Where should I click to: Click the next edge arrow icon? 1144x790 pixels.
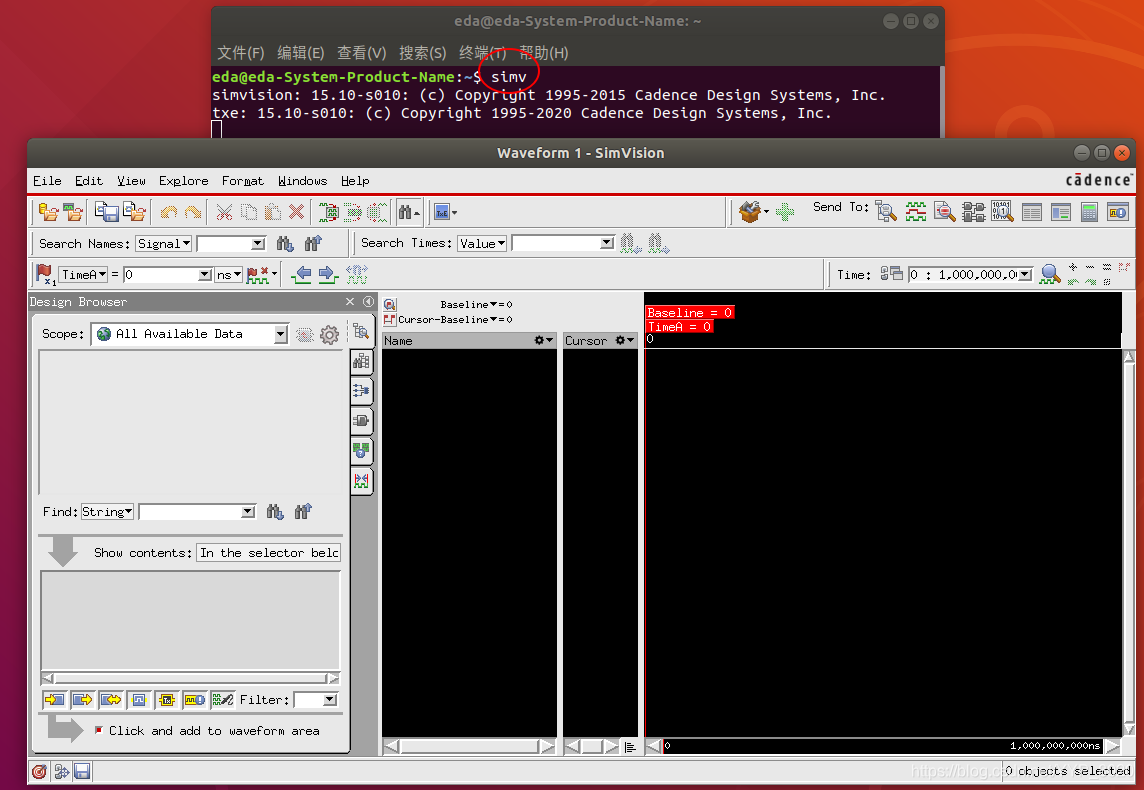[328, 274]
